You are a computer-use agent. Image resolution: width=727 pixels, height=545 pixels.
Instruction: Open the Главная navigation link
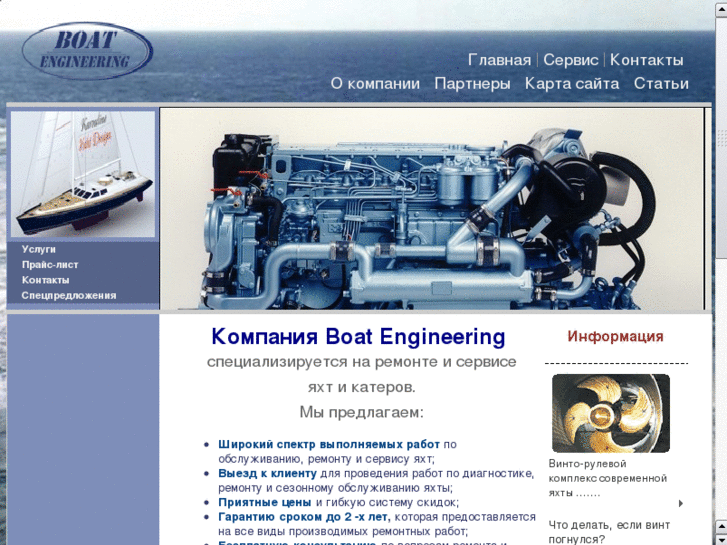pyautogui.click(x=499, y=60)
